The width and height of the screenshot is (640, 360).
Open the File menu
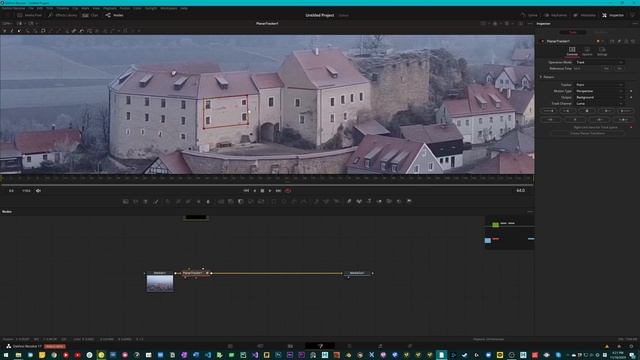tap(31, 8)
